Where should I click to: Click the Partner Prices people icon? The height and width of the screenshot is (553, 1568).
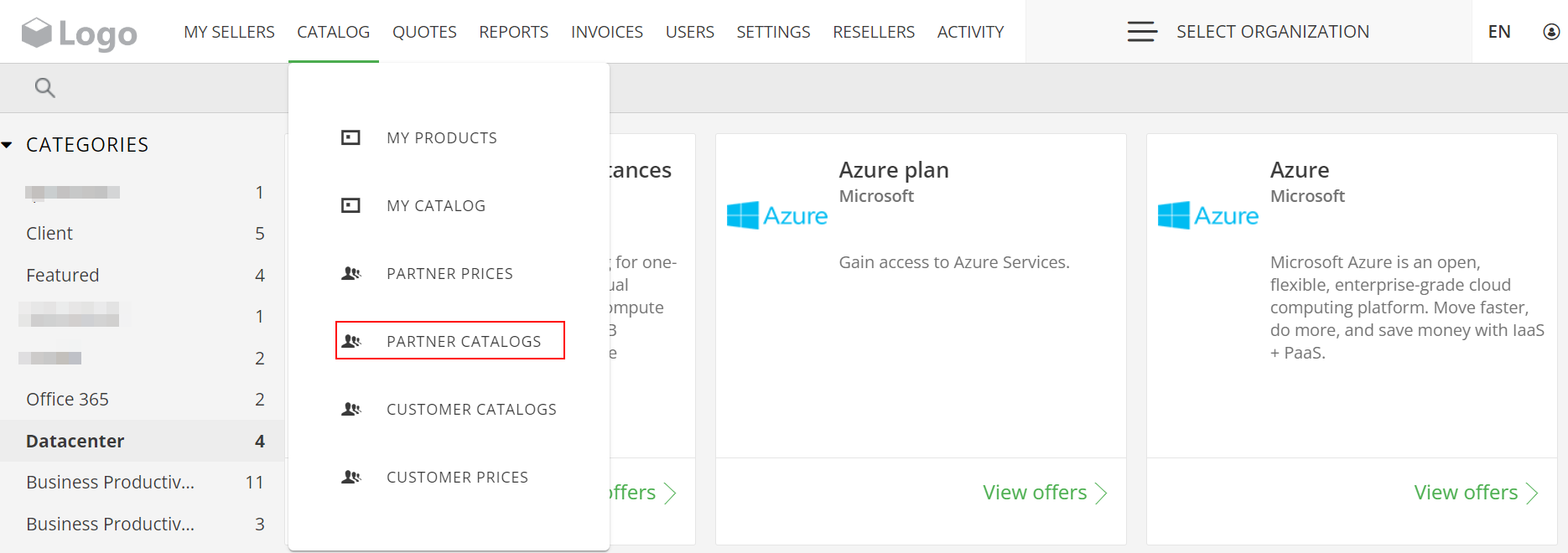[x=350, y=273]
